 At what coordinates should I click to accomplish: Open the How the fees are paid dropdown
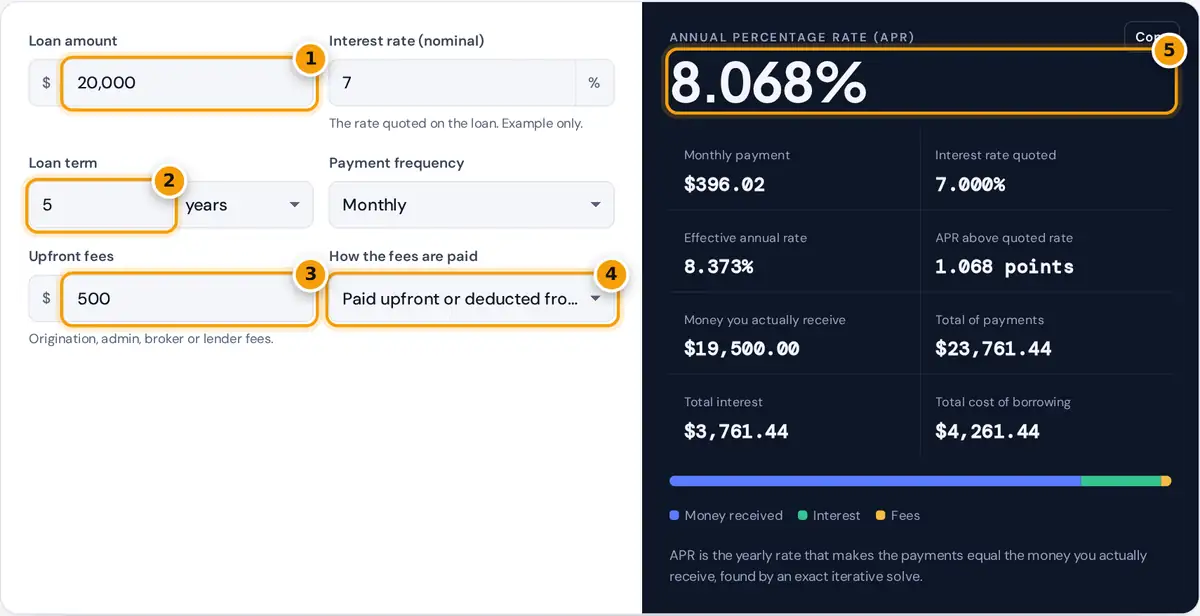(x=472, y=299)
